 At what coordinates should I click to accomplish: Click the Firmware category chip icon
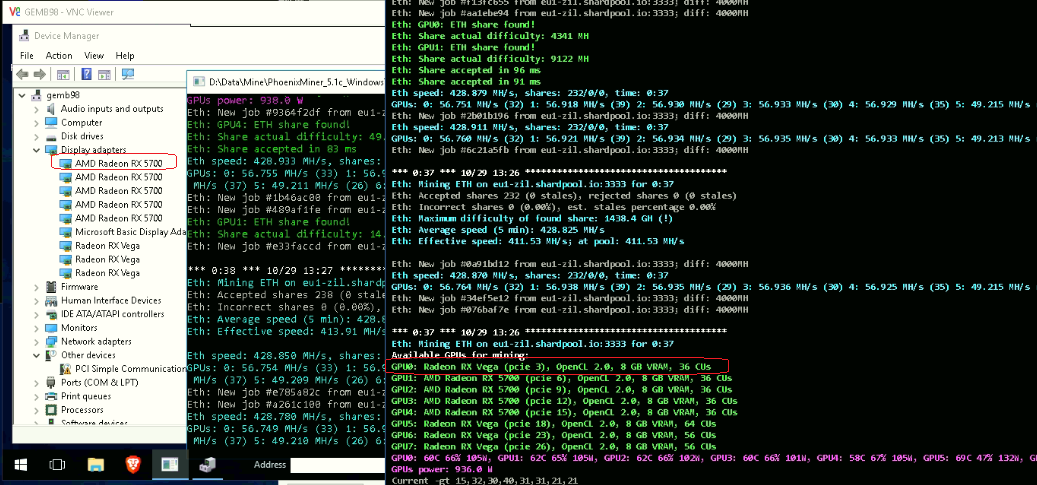pyautogui.click(x=52, y=287)
